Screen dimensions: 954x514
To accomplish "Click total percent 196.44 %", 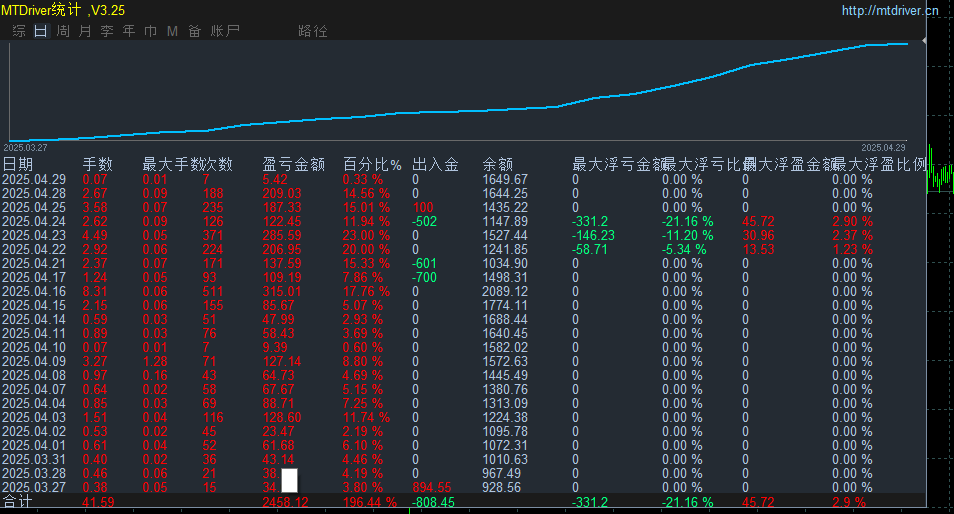I will pos(370,502).
